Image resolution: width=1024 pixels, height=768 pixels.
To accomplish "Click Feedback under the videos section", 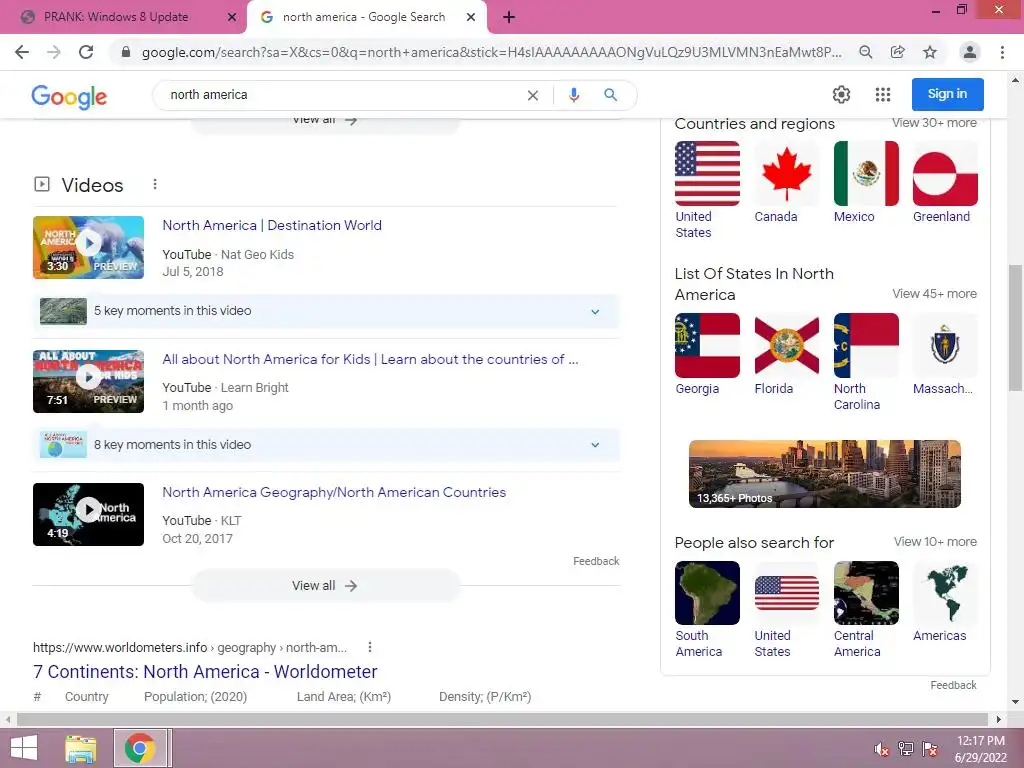I will coord(596,561).
